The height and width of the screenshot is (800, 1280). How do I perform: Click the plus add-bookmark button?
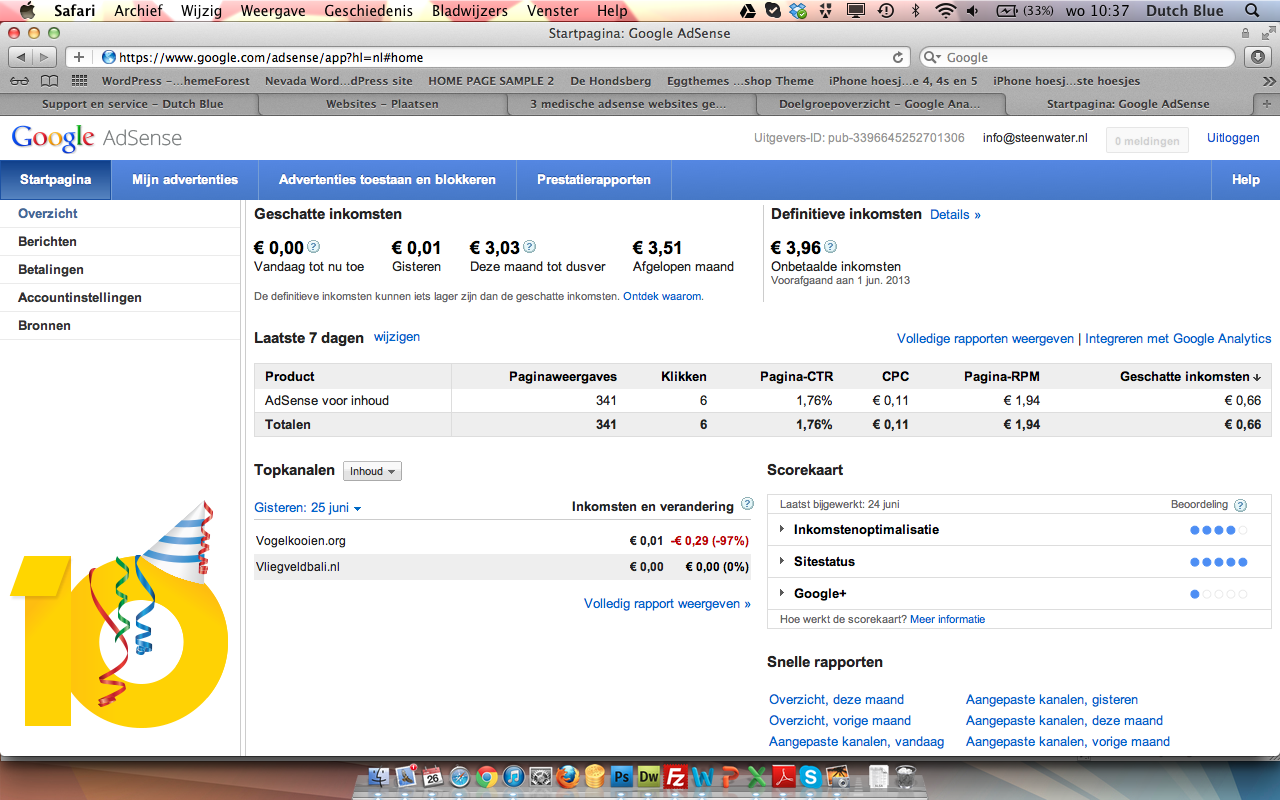79,57
